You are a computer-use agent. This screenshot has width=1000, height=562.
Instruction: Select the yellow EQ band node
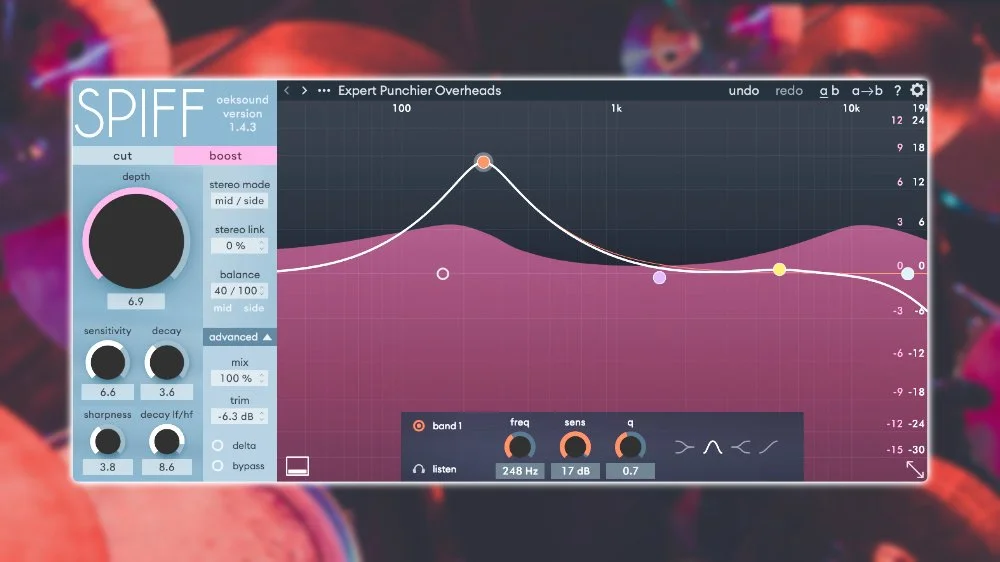point(779,269)
